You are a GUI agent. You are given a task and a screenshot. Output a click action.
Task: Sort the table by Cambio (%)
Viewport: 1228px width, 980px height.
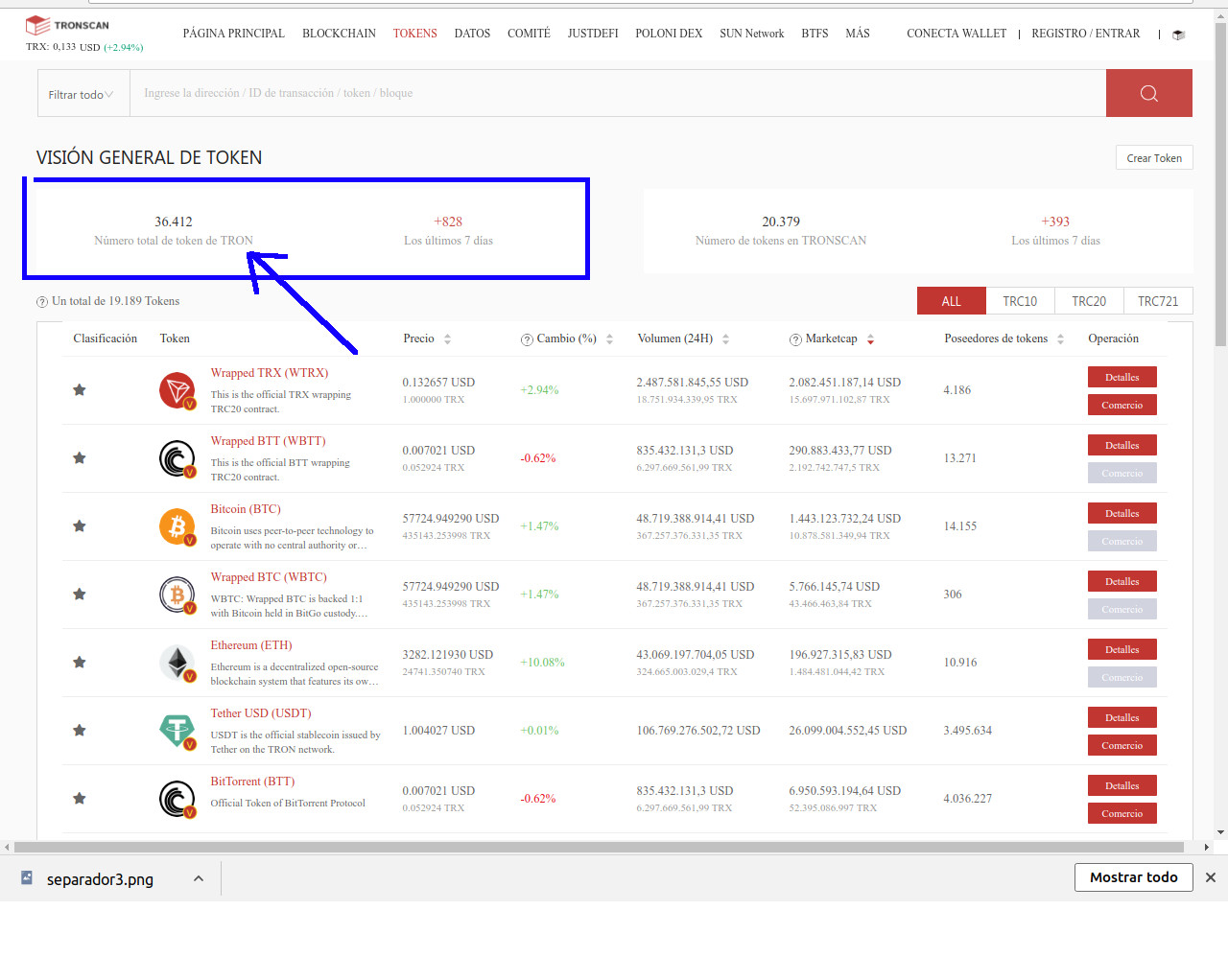[609, 339]
